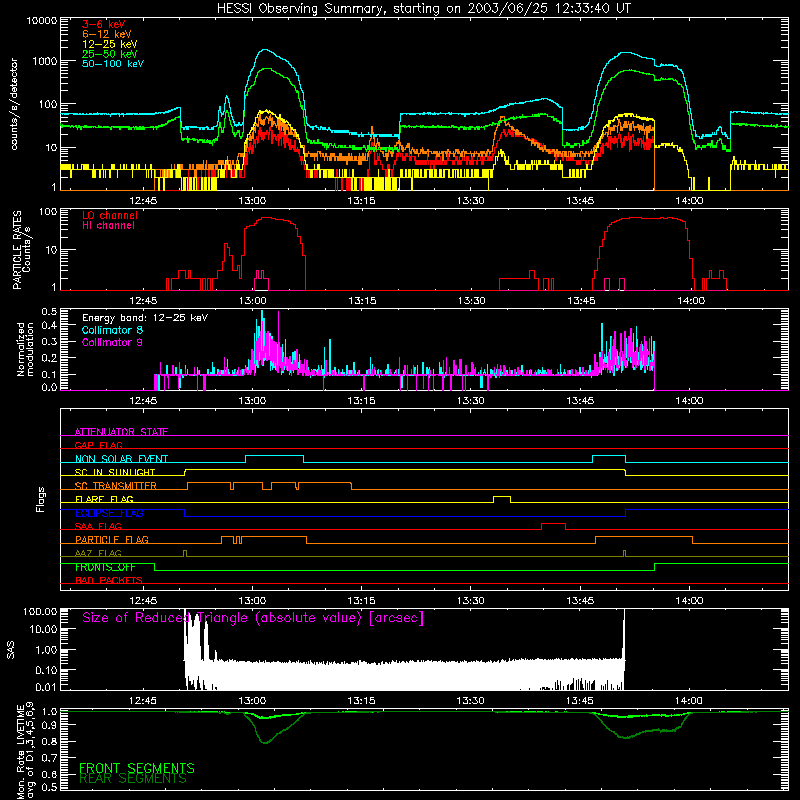Screen dimensions: 800x800
Task: Click the 10000 tick label on count-rate panel
Action: coord(42,20)
